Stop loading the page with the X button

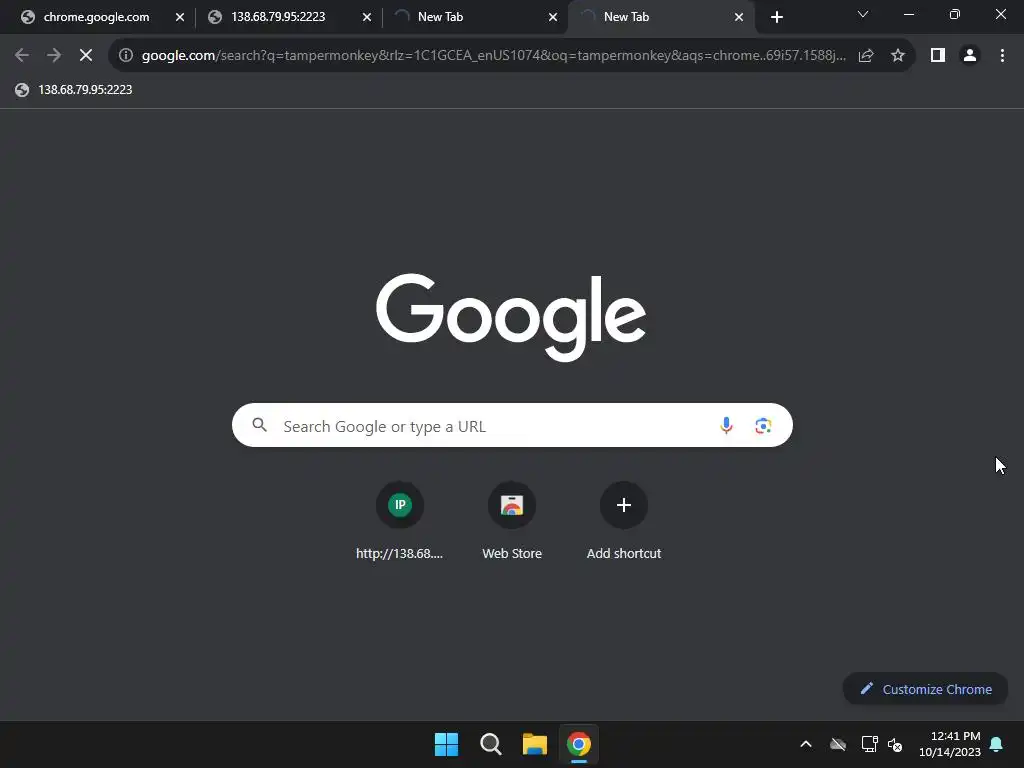(x=86, y=56)
